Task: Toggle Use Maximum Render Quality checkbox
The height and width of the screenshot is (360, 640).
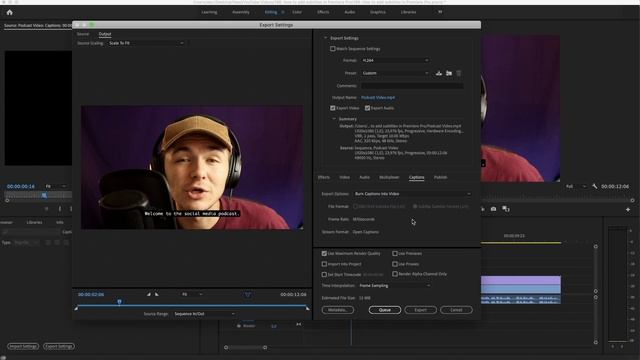Action: coord(324,253)
